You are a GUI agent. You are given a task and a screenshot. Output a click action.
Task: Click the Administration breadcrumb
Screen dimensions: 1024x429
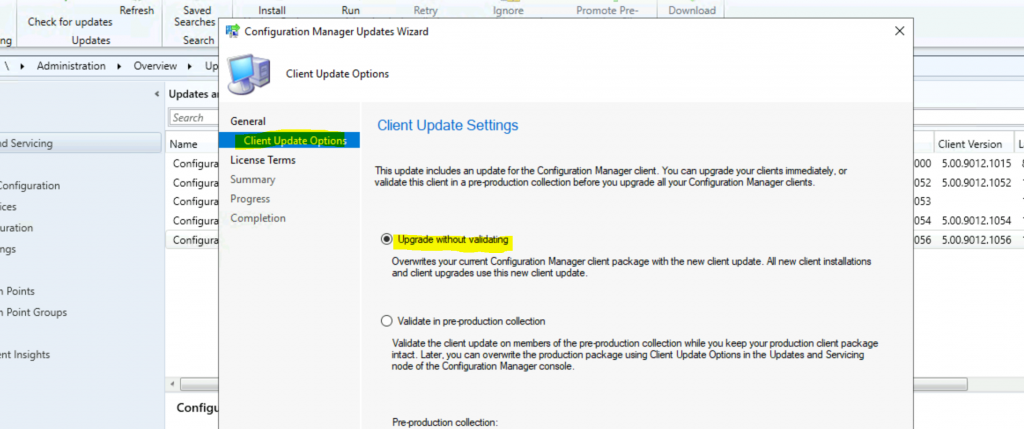click(71, 66)
